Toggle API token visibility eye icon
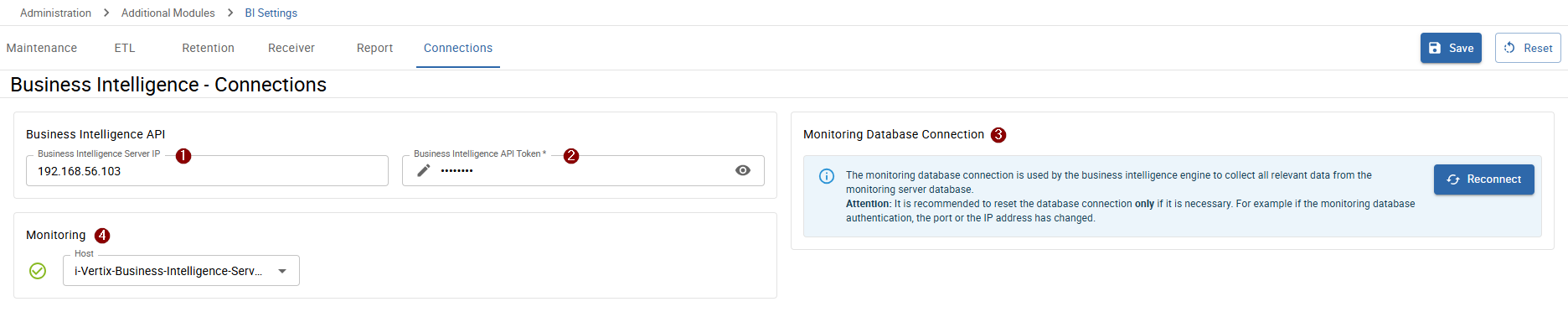The width and height of the screenshot is (1568, 312). point(743,170)
